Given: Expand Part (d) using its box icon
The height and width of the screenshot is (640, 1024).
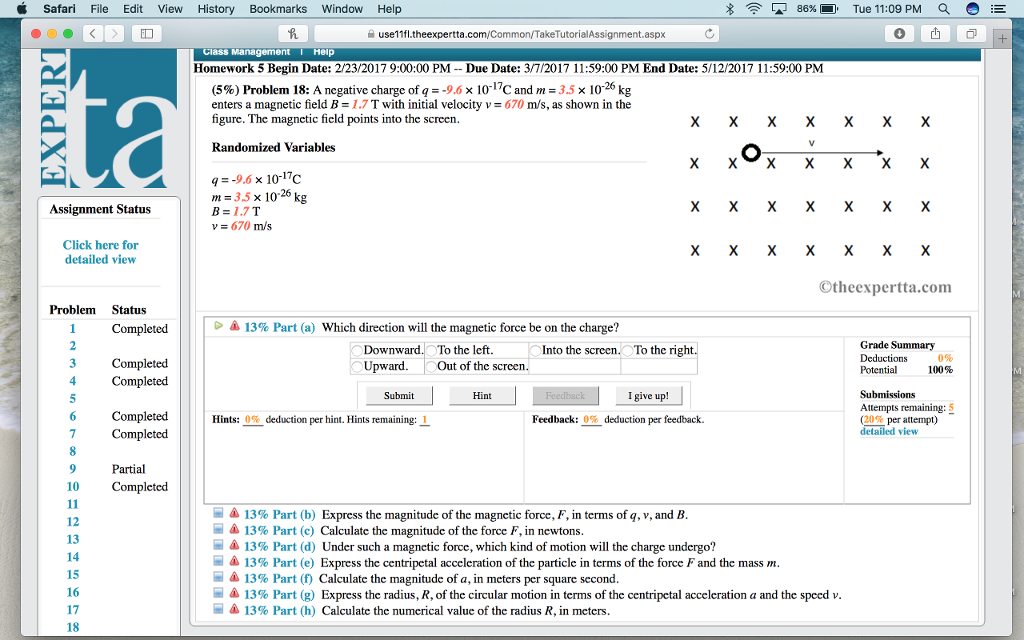Looking at the screenshot, I should coord(218,545).
